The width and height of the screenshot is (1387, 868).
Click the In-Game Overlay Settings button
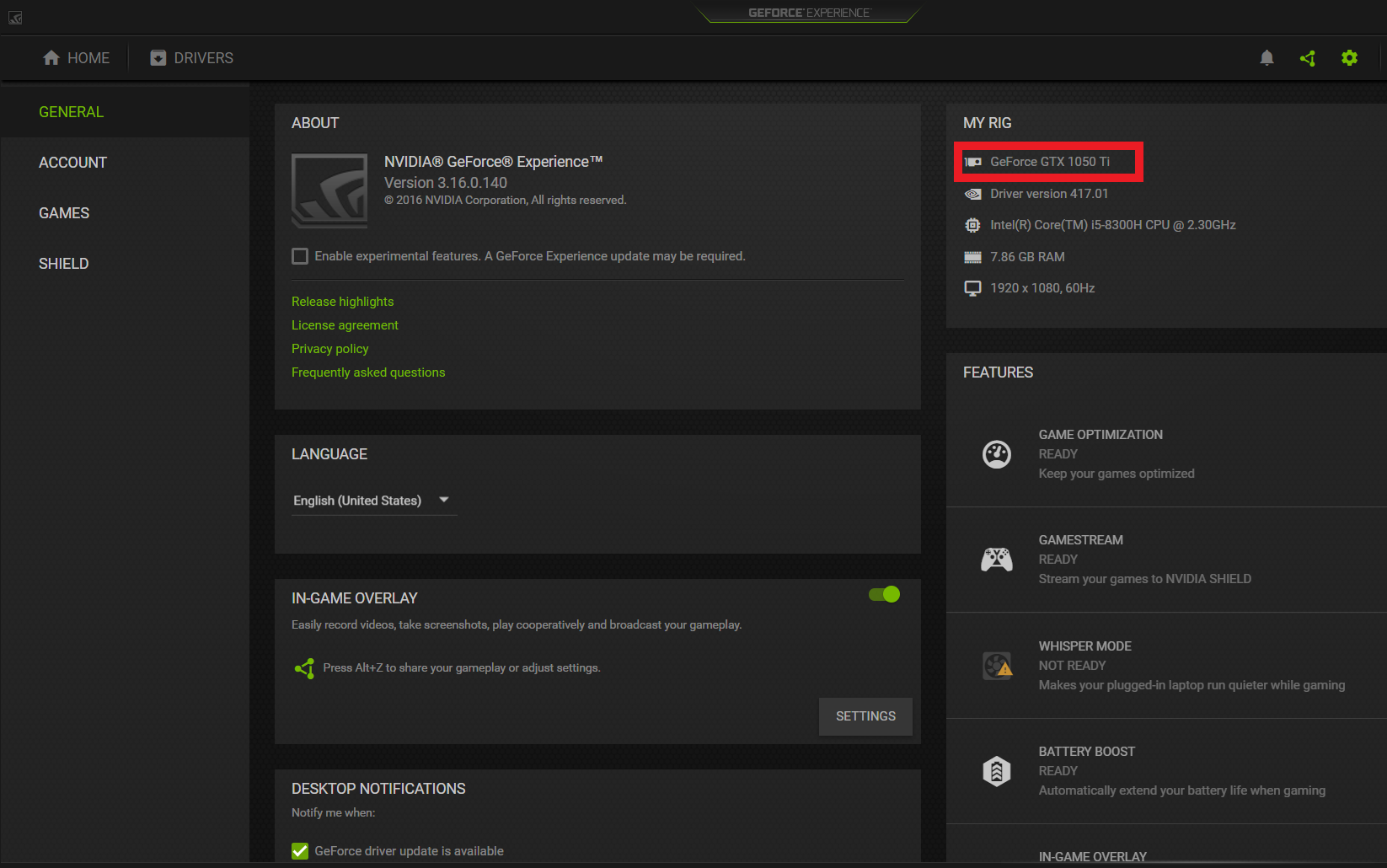(x=865, y=716)
